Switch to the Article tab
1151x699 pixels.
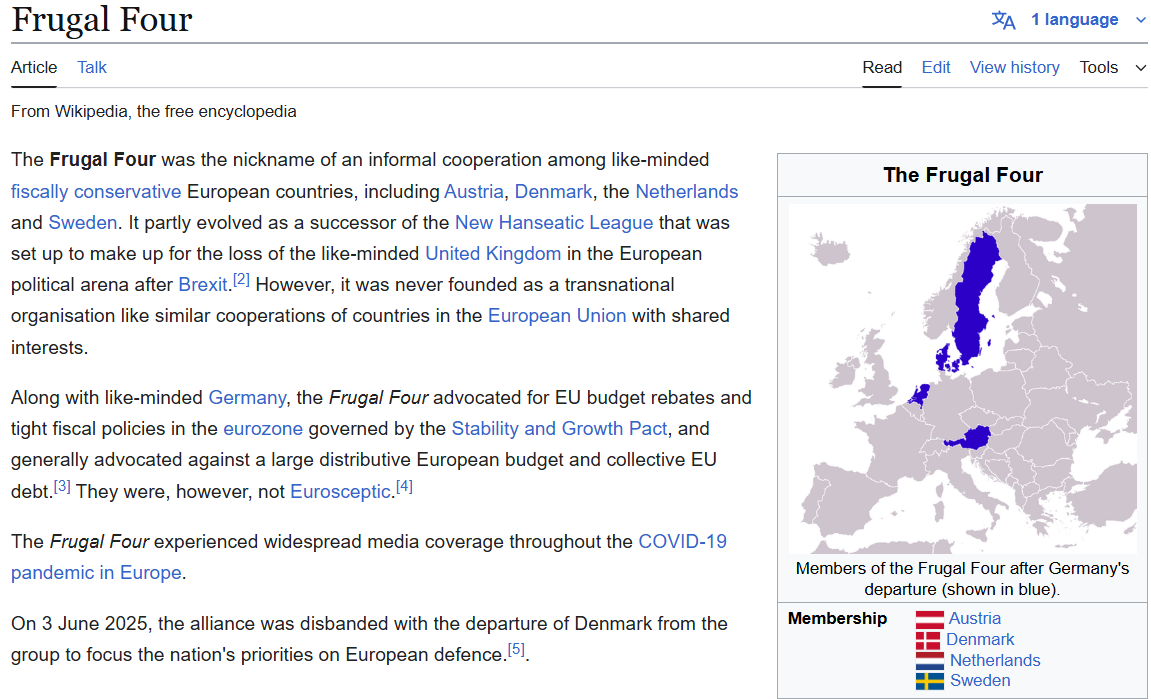tap(34, 68)
